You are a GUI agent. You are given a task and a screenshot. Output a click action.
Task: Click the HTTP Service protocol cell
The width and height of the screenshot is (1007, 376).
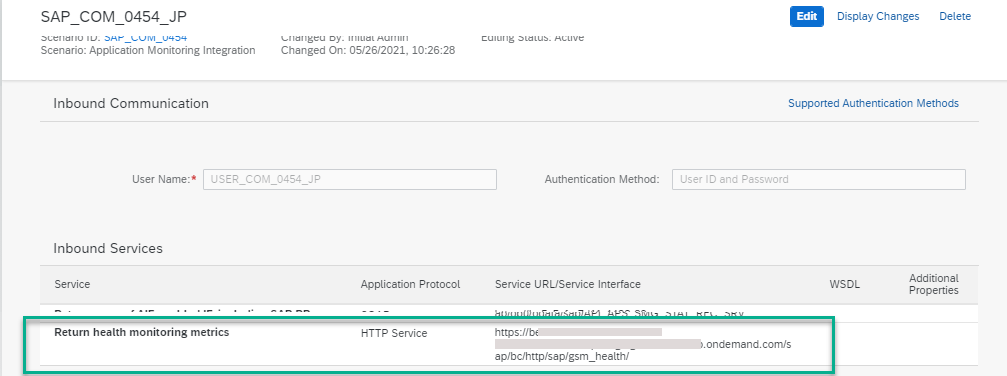394,333
